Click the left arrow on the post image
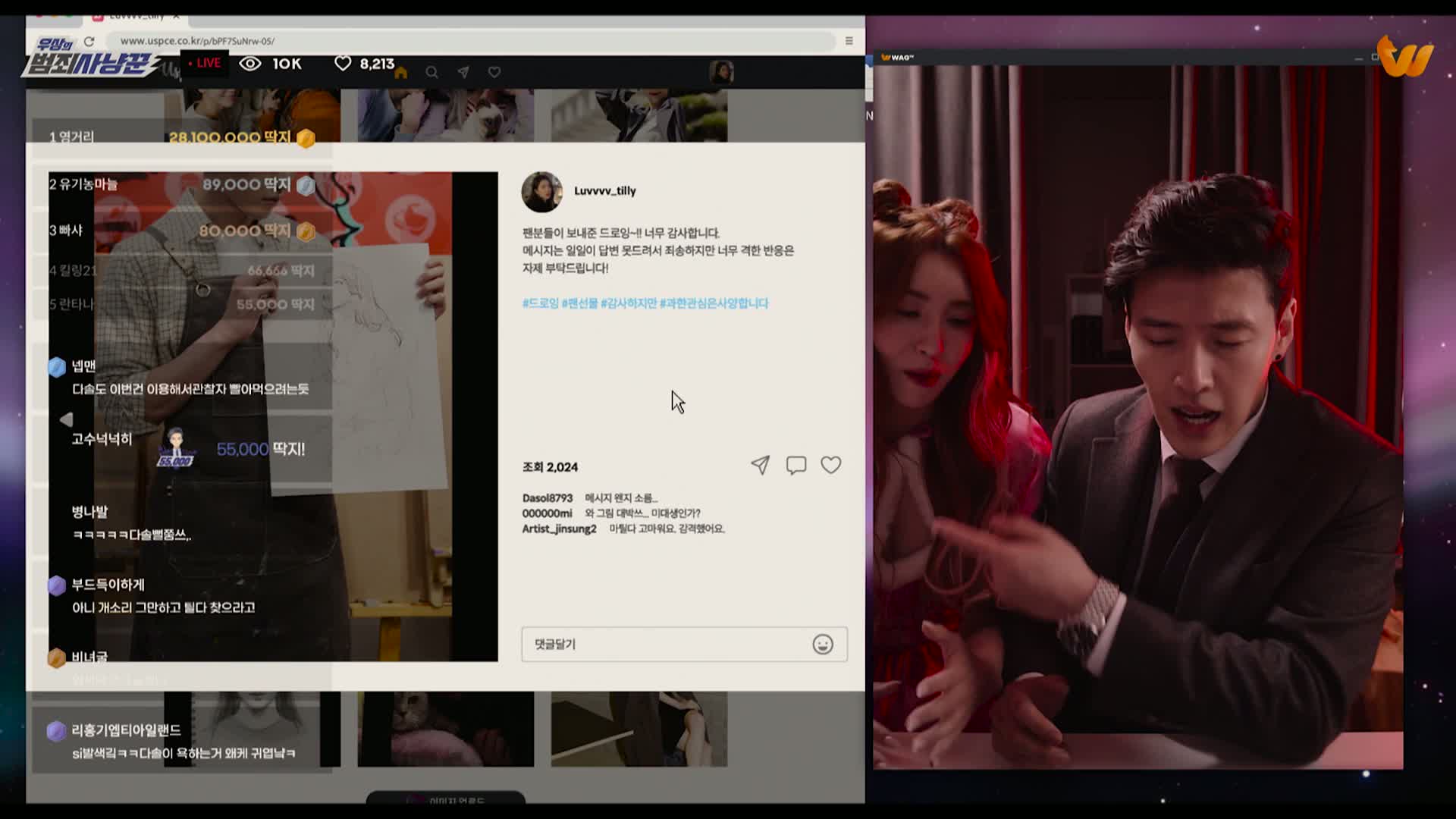This screenshot has height=819, width=1456. click(x=66, y=419)
